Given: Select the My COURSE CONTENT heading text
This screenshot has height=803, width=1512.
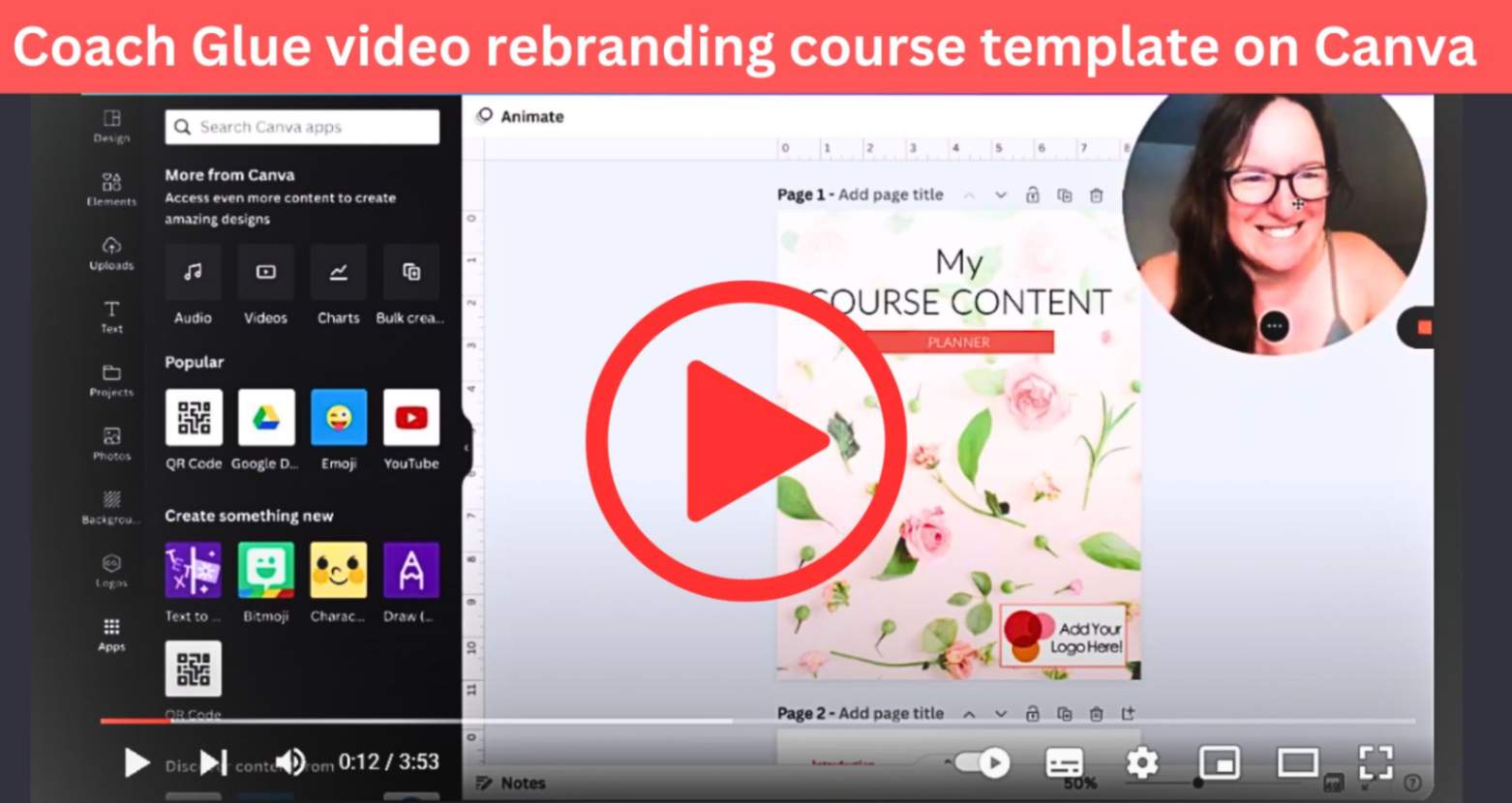Looking at the screenshot, I should click(x=959, y=283).
